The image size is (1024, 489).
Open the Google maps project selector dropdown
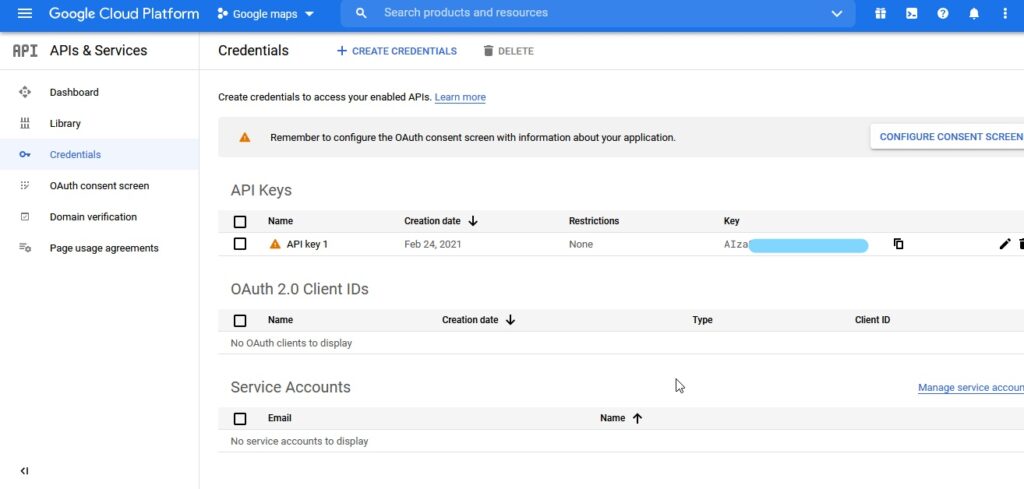click(x=265, y=14)
